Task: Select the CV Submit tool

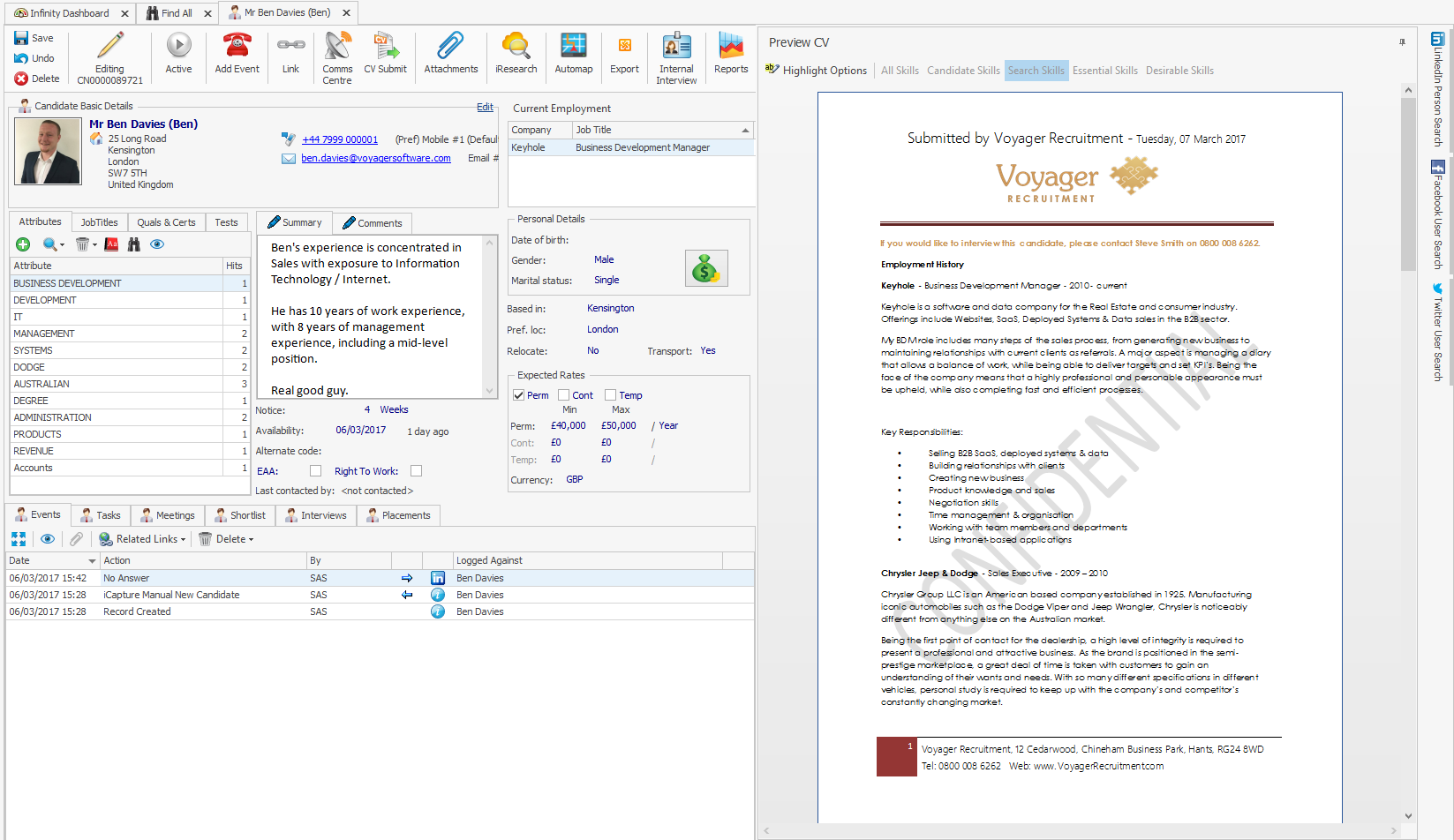Action: pyautogui.click(x=385, y=55)
